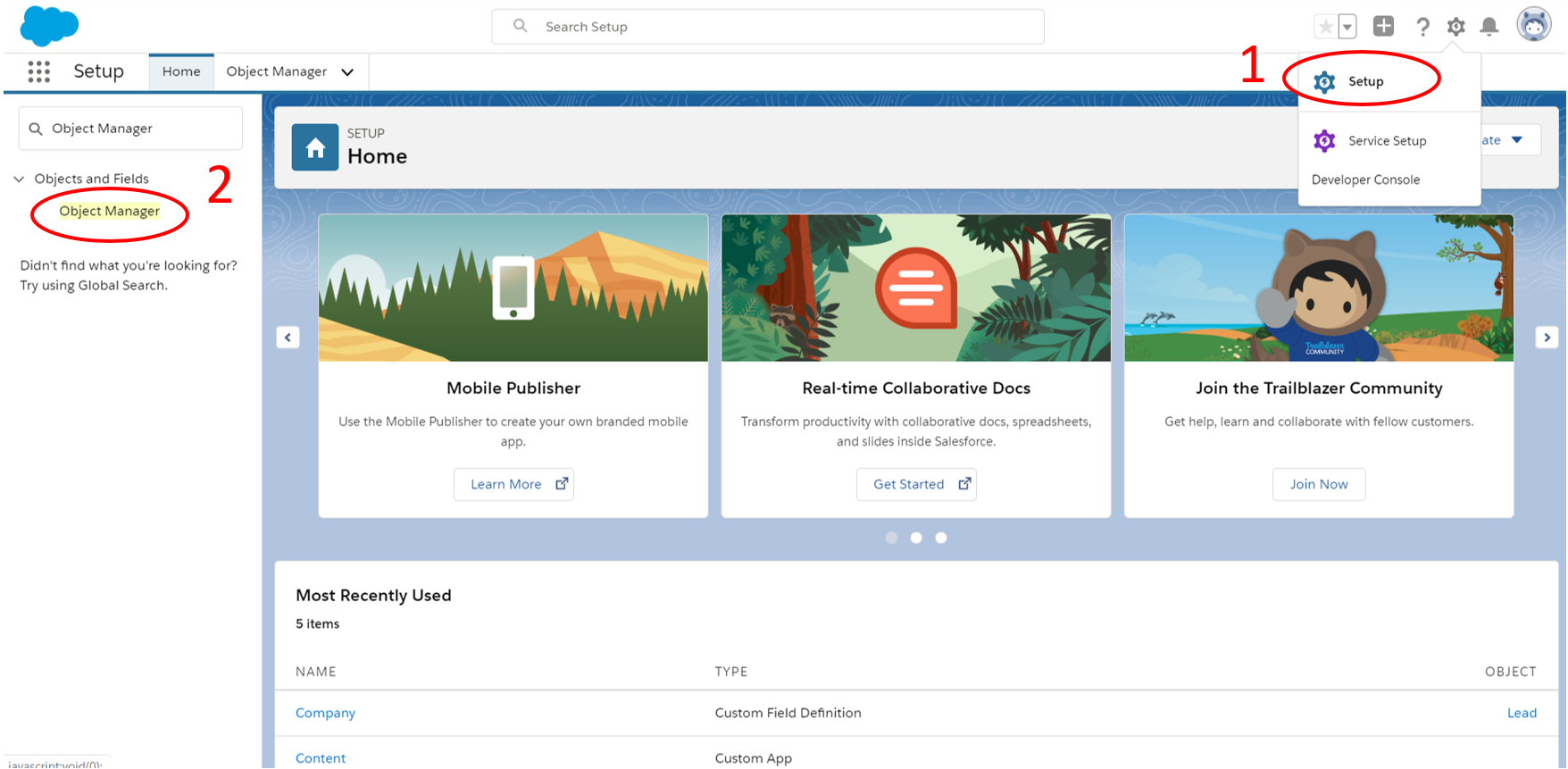
Task: Go to next carousel slide
Action: 1547,338
